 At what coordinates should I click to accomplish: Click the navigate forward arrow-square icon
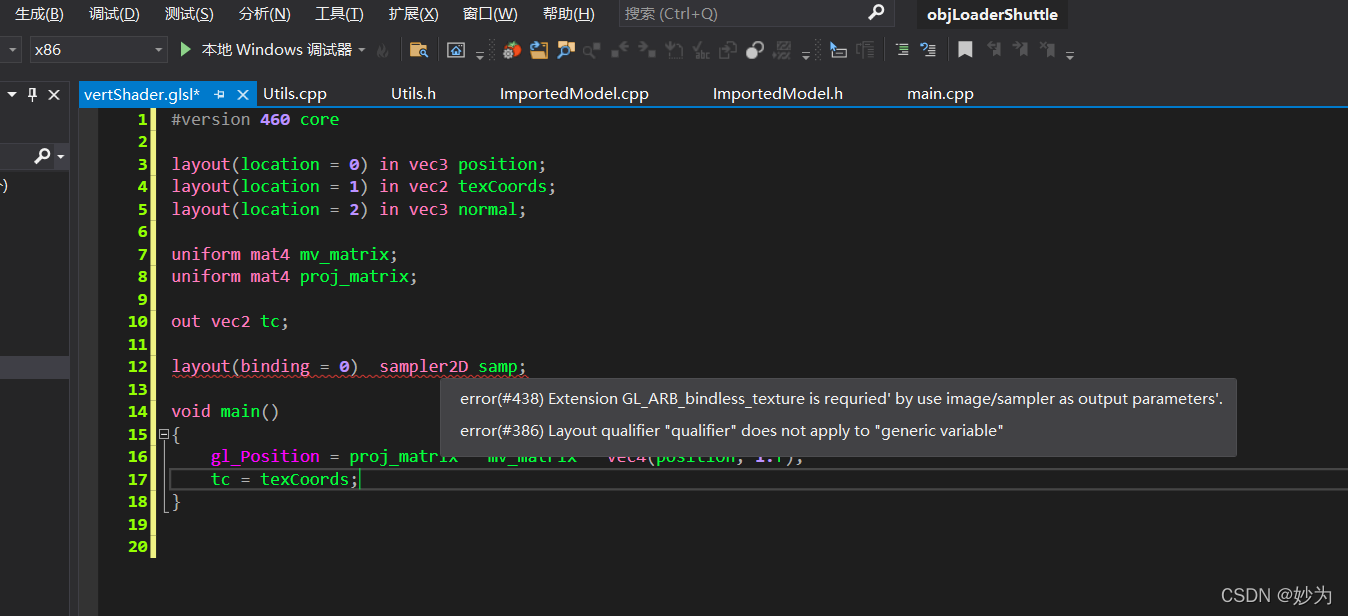point(647,49)
